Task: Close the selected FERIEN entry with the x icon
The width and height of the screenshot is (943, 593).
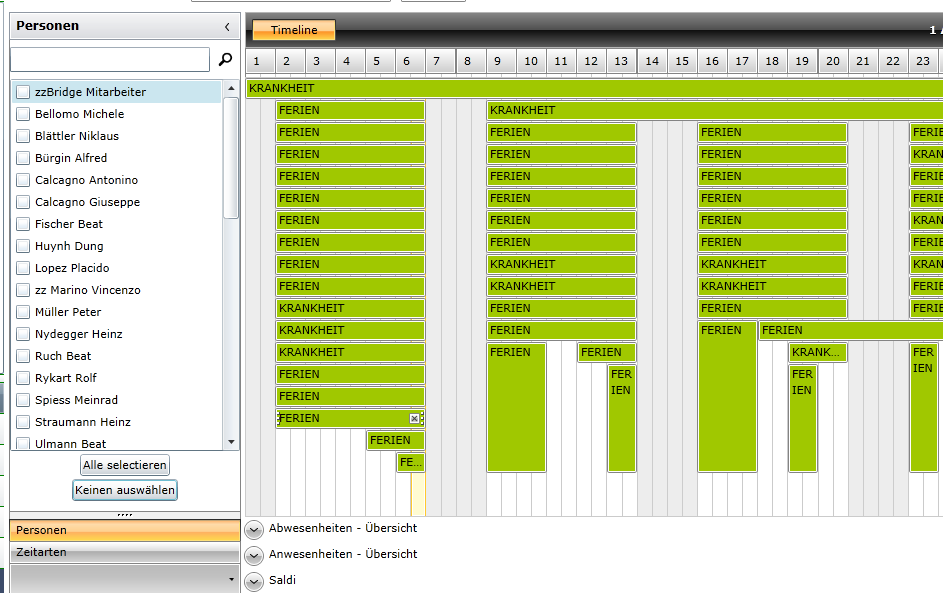Action: 414,419
